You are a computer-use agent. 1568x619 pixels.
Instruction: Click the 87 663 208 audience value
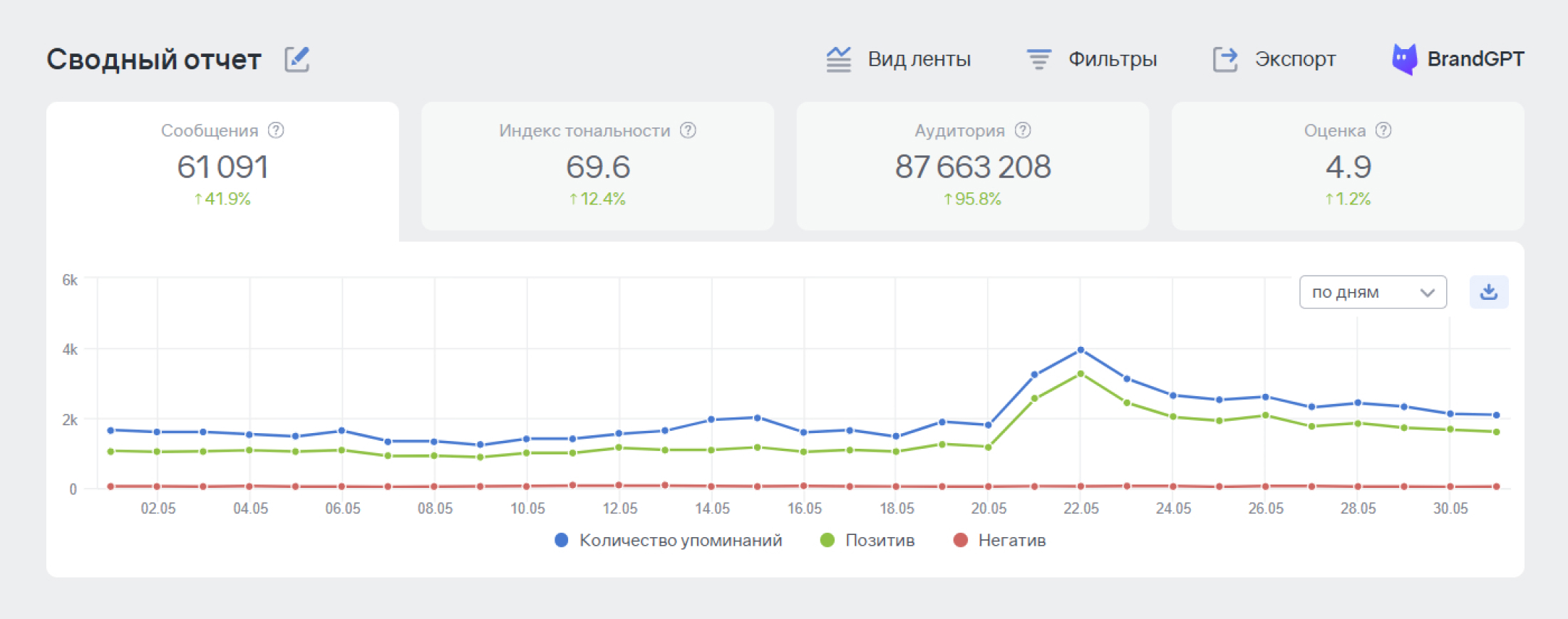[973, 167]
